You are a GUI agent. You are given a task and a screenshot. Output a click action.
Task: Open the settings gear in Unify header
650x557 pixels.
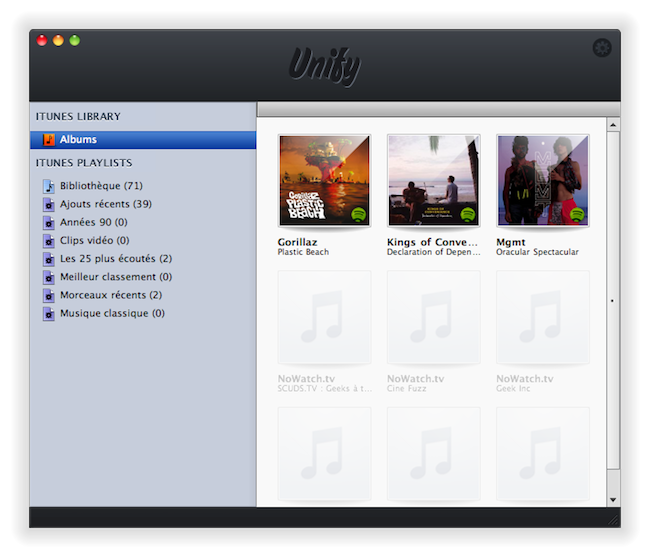click(602, 48)
